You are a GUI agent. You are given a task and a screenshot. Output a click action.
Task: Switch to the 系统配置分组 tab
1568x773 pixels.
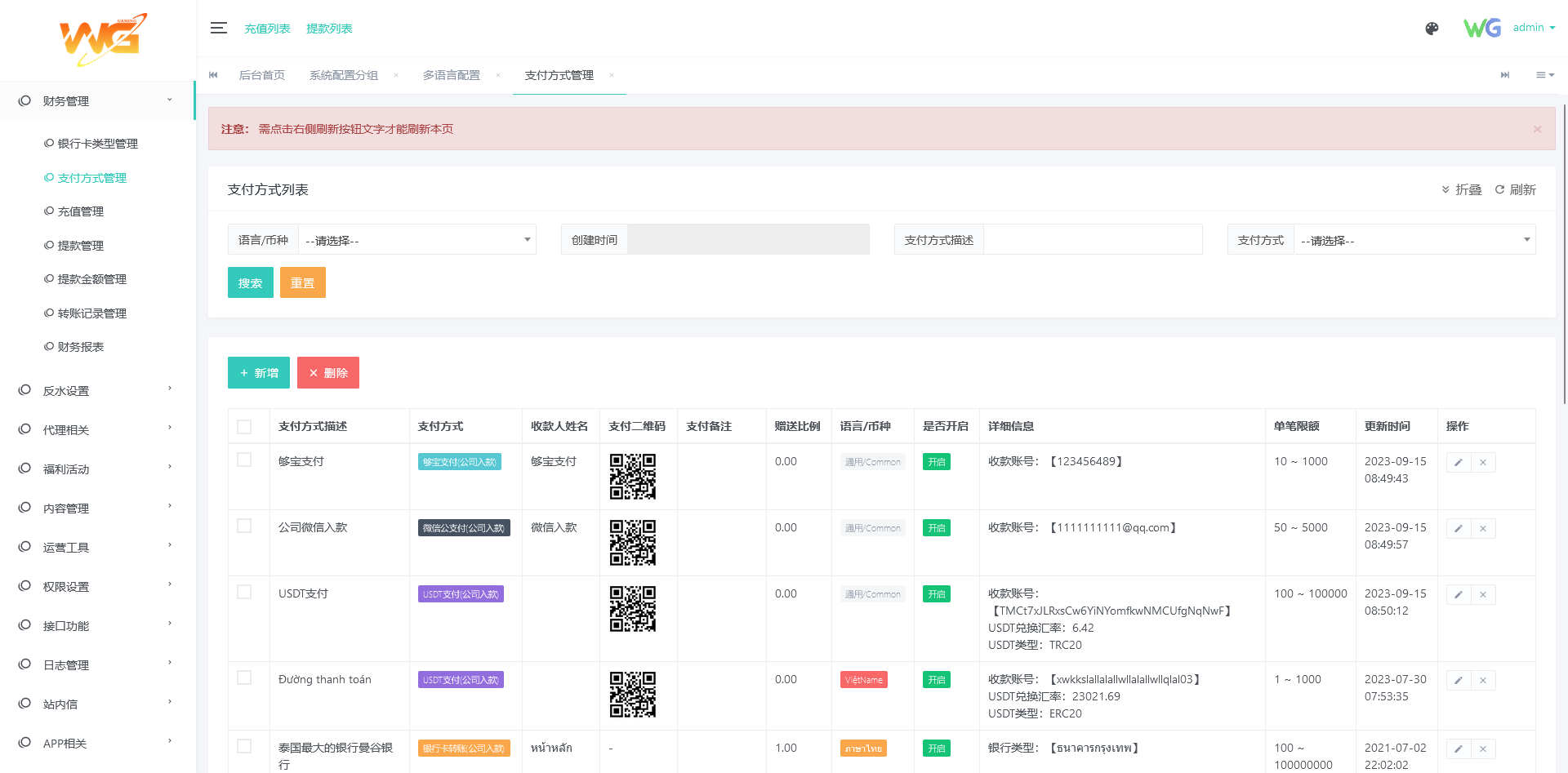(x=343, y=76)
